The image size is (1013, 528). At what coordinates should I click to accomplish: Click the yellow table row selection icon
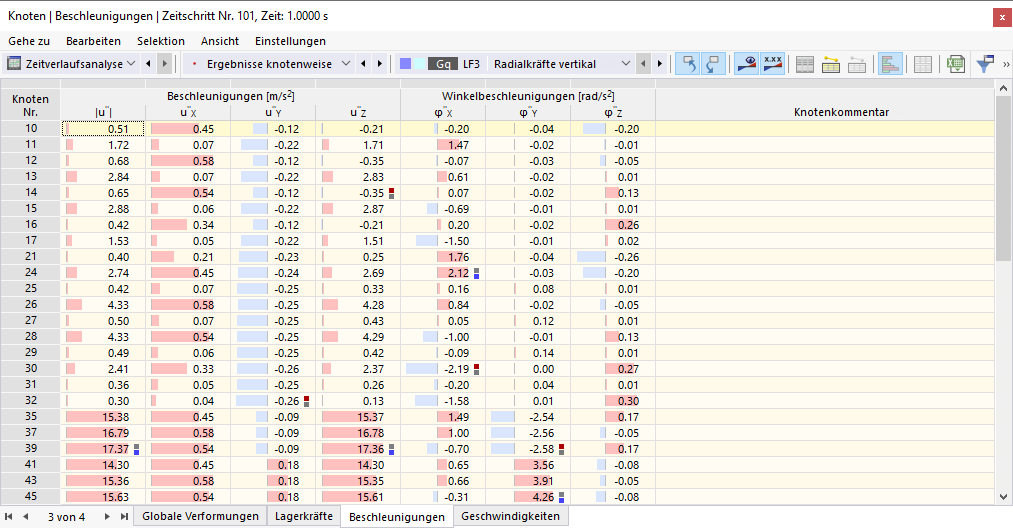(x=831, y=64)
